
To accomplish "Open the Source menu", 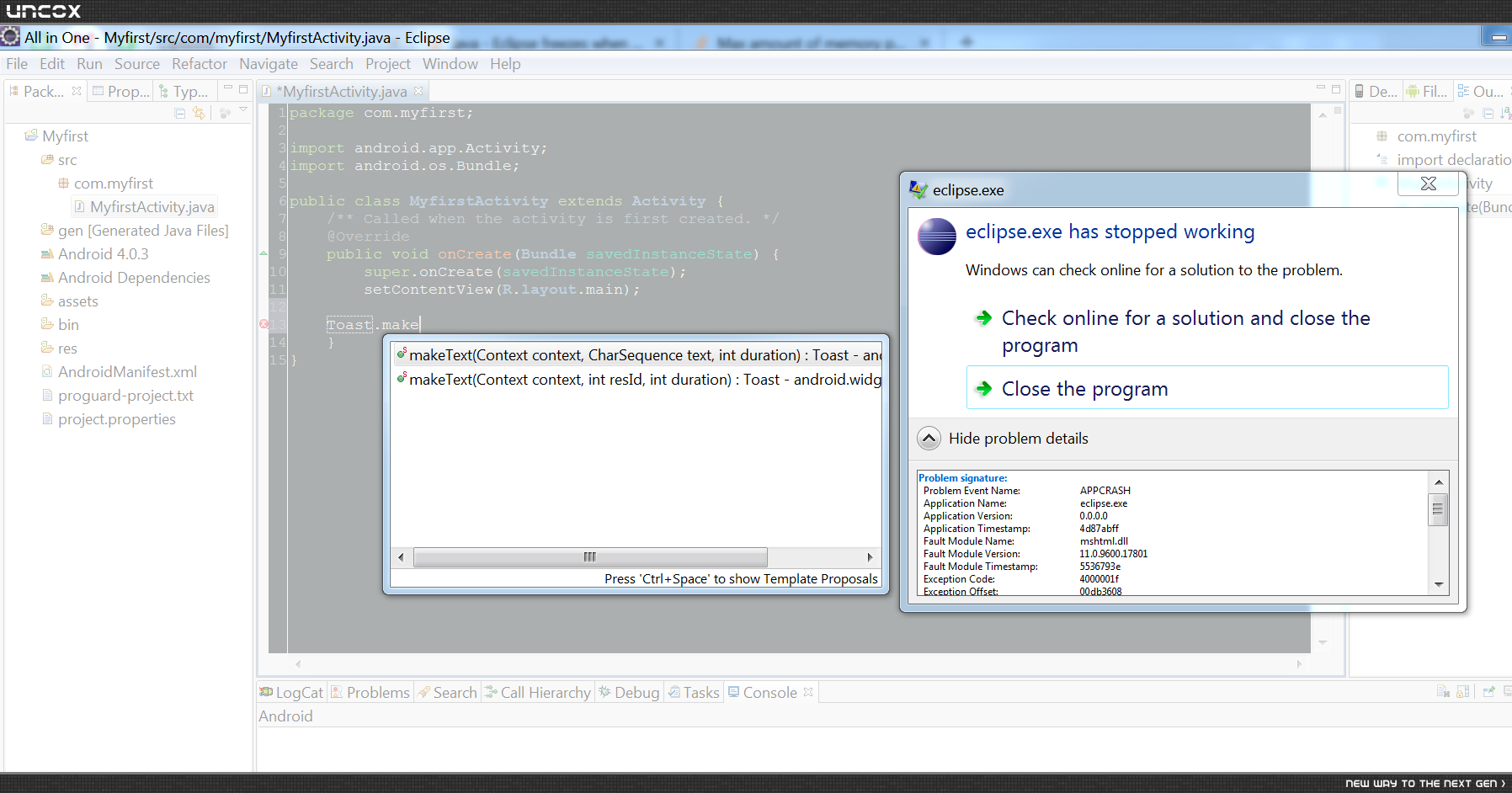I will pyautogui.click(x=137, y=64).
